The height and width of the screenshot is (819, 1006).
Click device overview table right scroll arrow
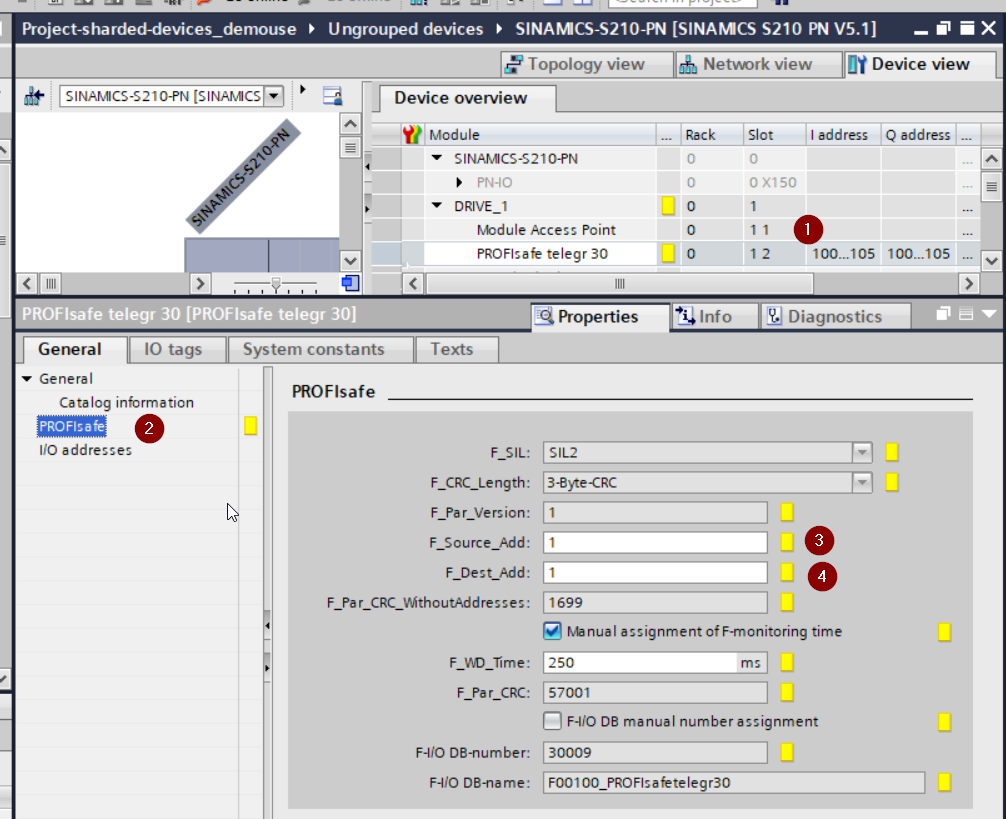click(969, 283)
